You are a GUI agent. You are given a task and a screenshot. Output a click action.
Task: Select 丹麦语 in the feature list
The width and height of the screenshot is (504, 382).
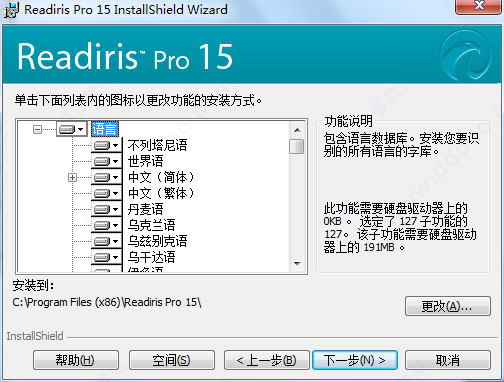(146, 209)
